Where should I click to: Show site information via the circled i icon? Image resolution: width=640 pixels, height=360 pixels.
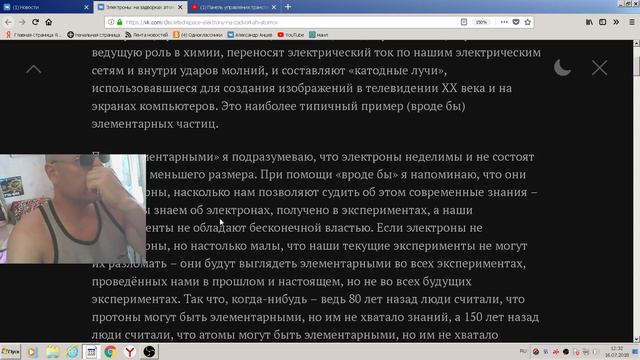(x=111, y=22)
